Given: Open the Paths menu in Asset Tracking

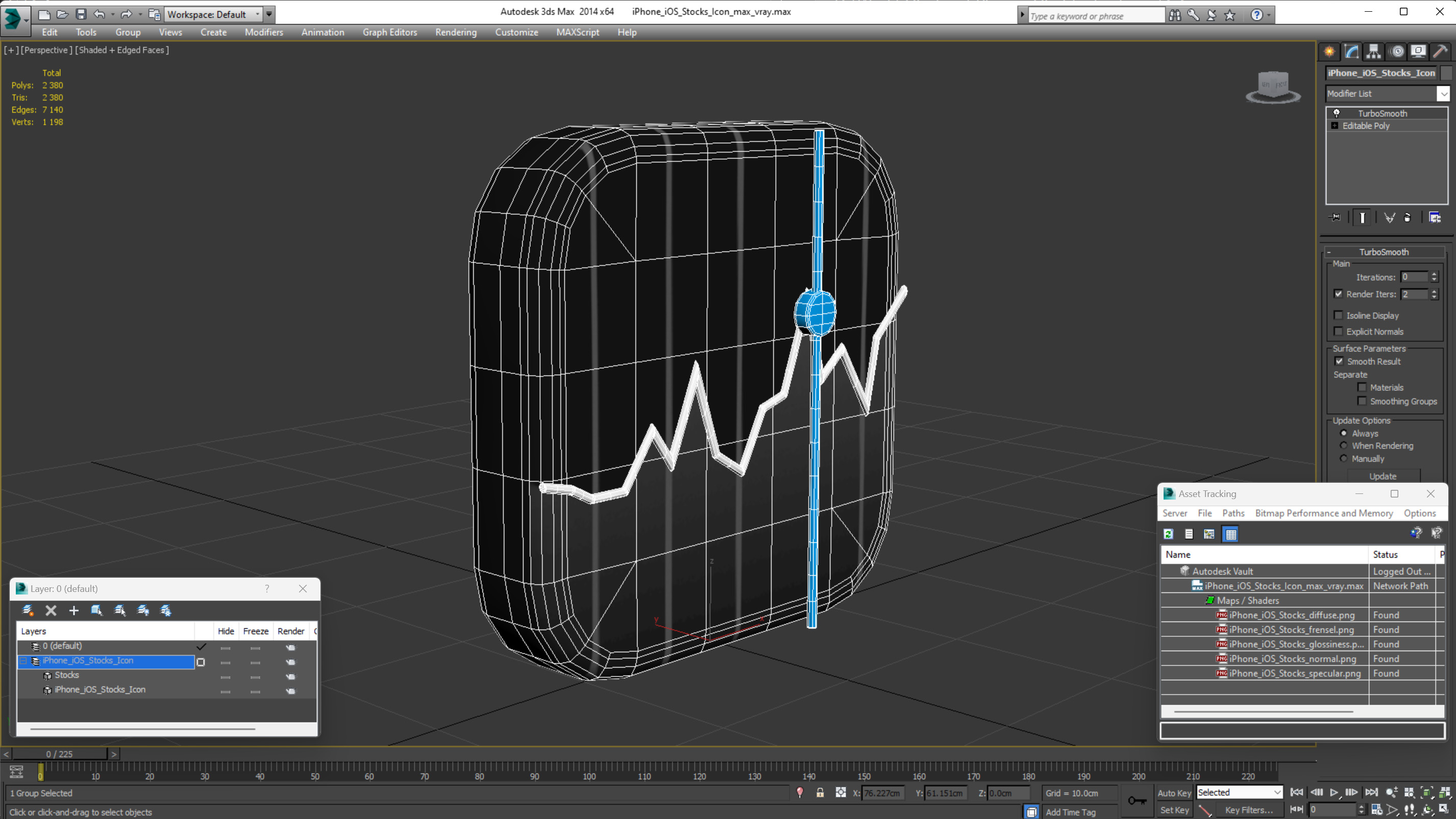Looking at the screenshot, I should (1233, 513).
